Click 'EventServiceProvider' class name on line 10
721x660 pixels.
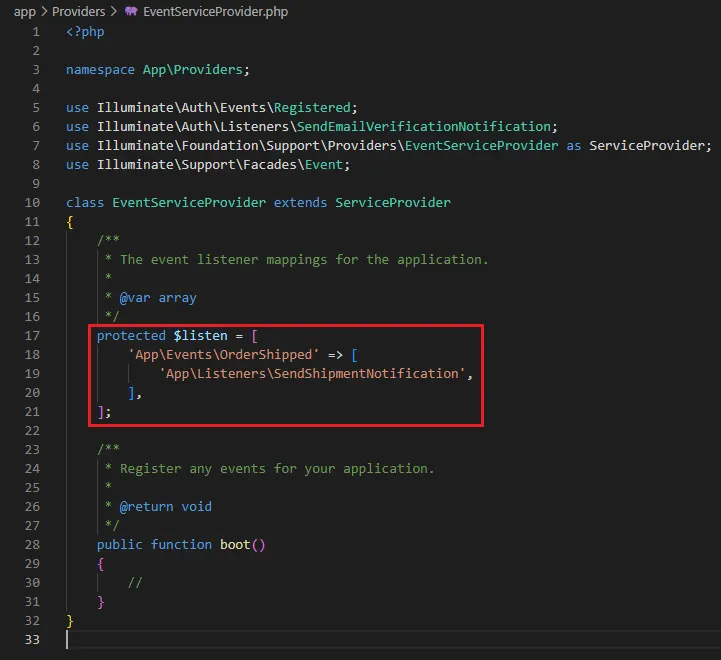[189, 203]
